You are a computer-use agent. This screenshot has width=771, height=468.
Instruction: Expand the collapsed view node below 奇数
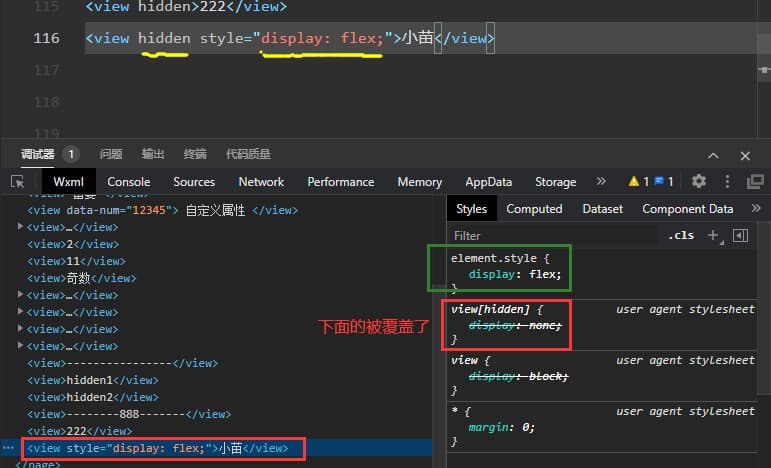[x=21, y=295]
